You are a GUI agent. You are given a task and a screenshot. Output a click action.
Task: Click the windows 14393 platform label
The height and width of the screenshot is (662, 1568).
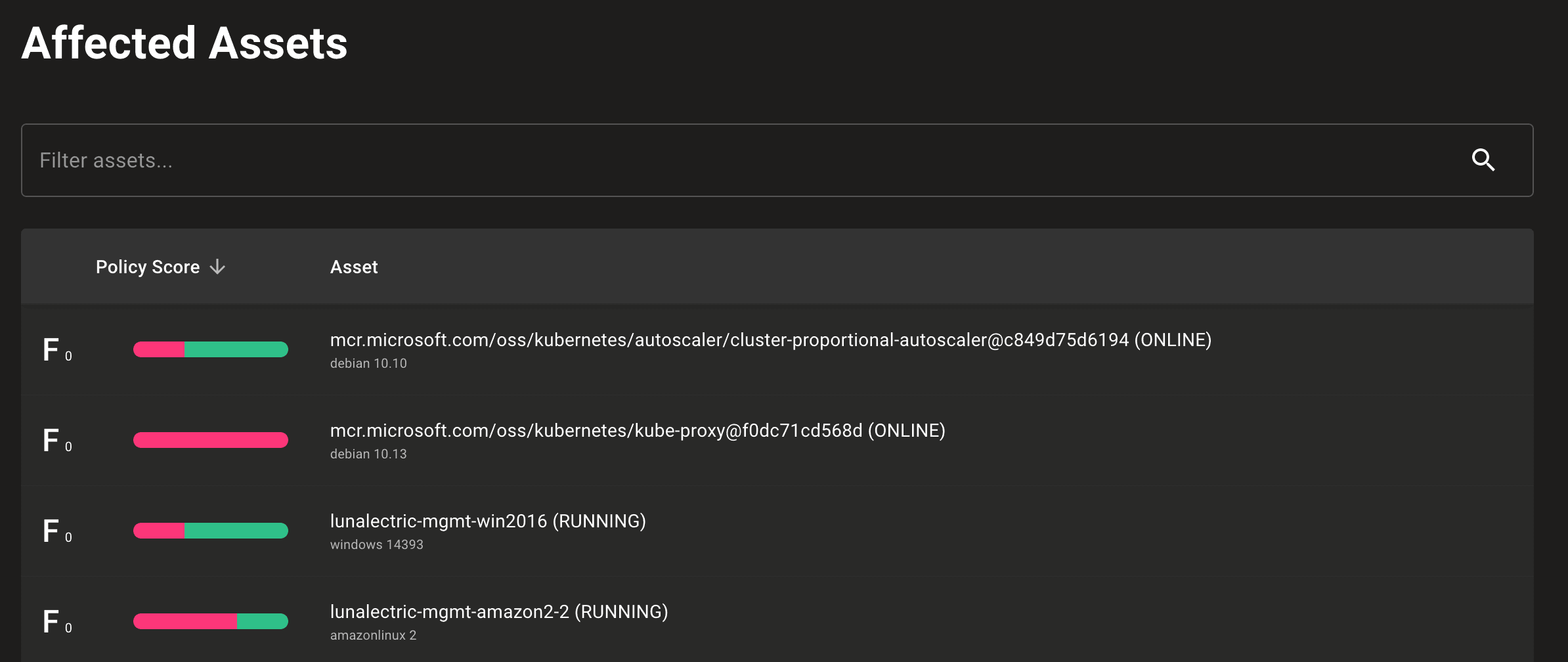click(x=376, y=545)
